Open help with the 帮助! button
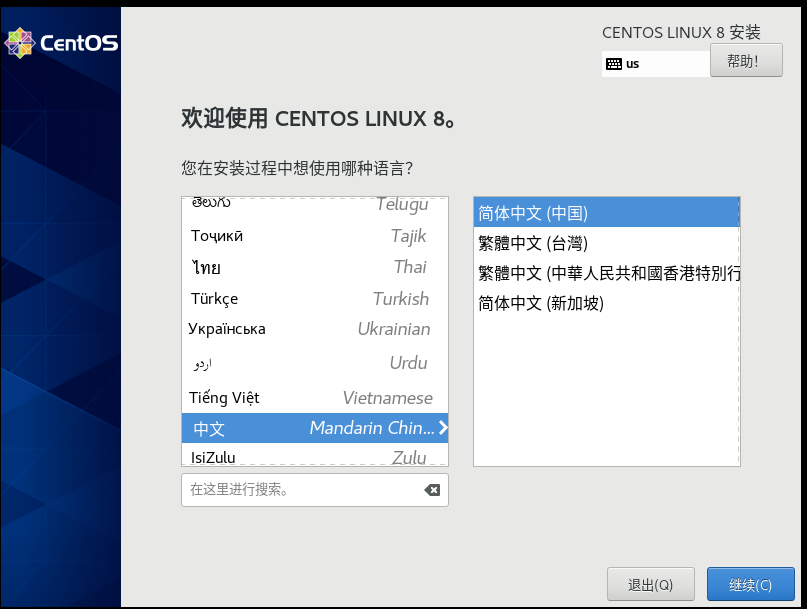This screenshot has height=609, width=807. 746,60
